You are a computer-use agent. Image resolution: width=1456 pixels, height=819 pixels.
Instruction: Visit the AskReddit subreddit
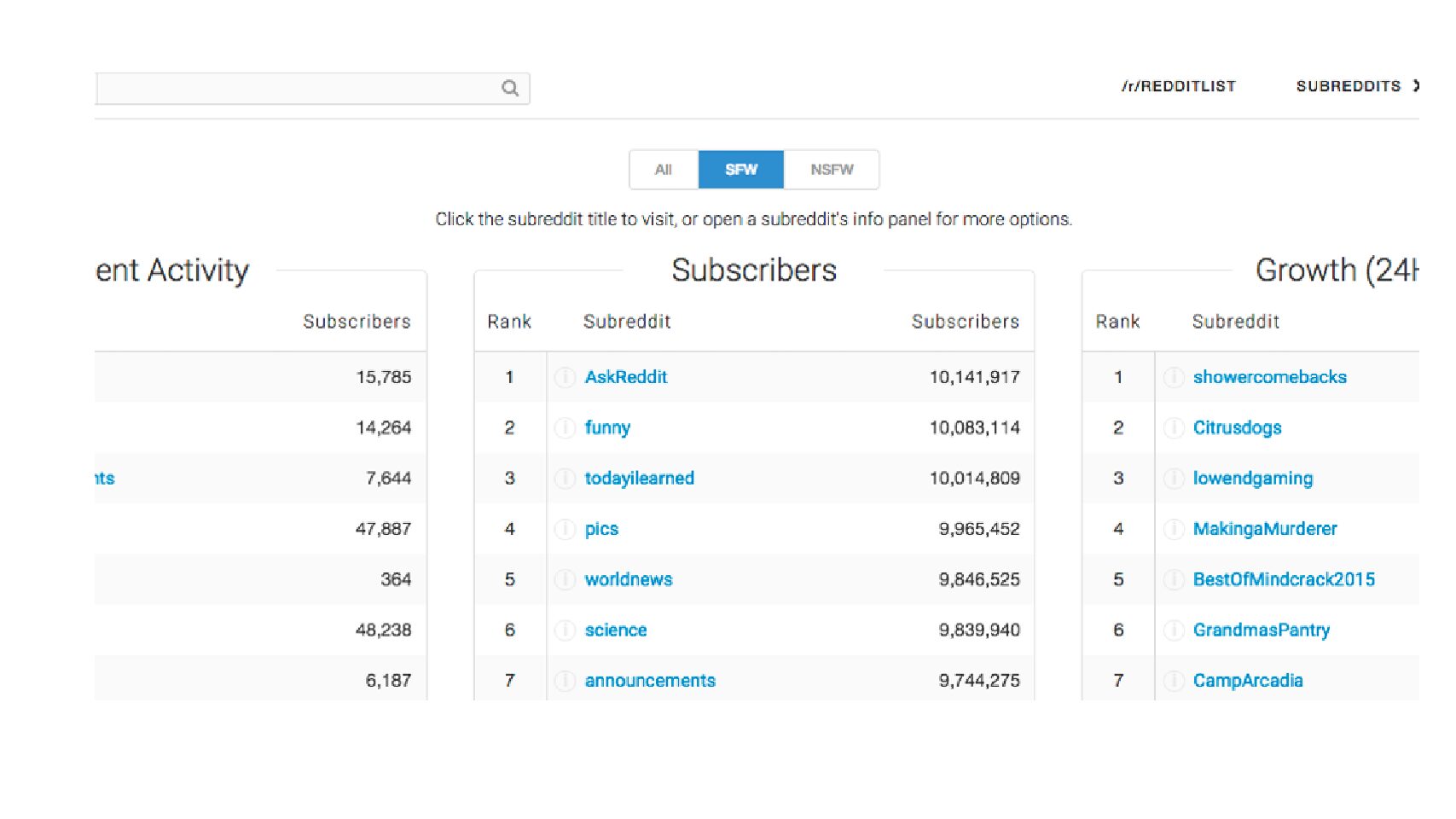(626, 377)
